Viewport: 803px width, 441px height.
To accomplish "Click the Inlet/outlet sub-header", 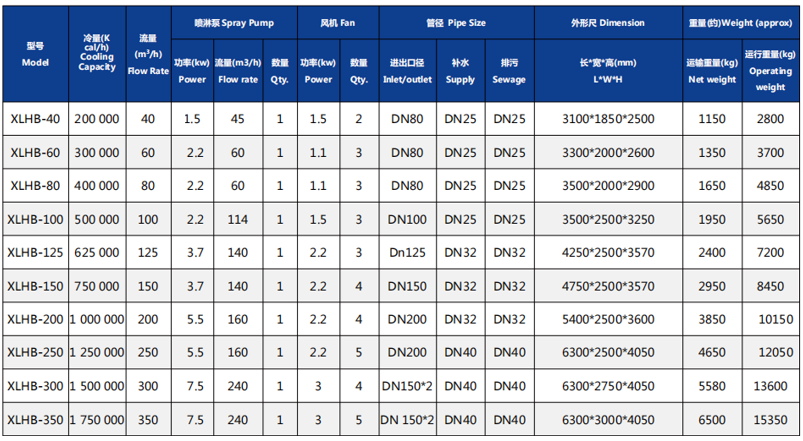I will [x=408, y=71].
